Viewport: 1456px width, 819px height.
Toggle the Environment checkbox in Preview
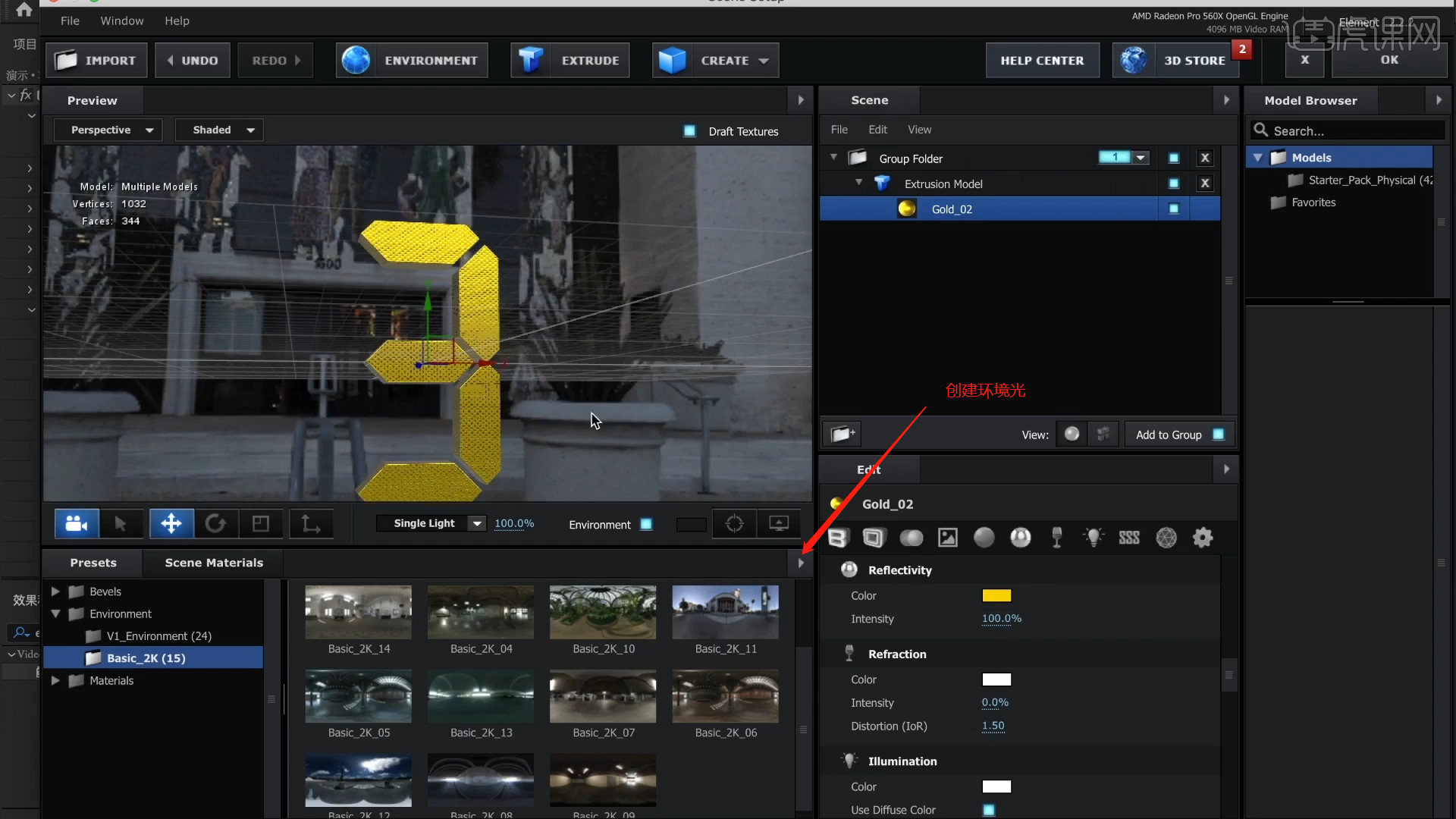pos(646,524)
